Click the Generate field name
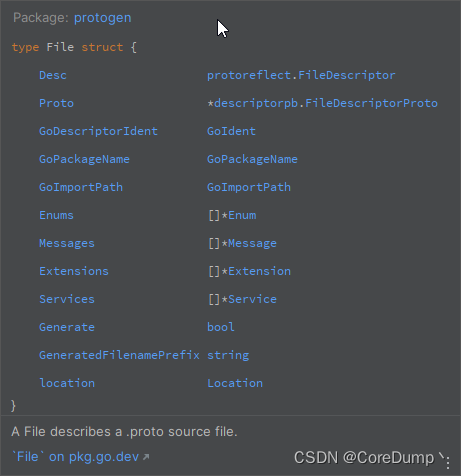The width and height of the screenshot is (461, 476). (x=67, y=327)
